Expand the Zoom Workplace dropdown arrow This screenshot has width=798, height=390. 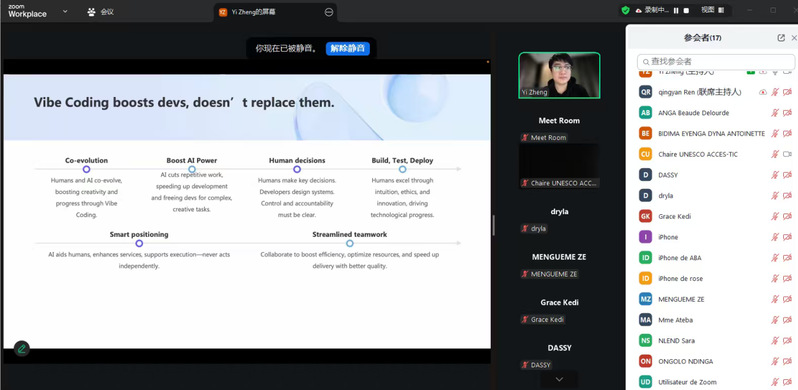[65, 11]
